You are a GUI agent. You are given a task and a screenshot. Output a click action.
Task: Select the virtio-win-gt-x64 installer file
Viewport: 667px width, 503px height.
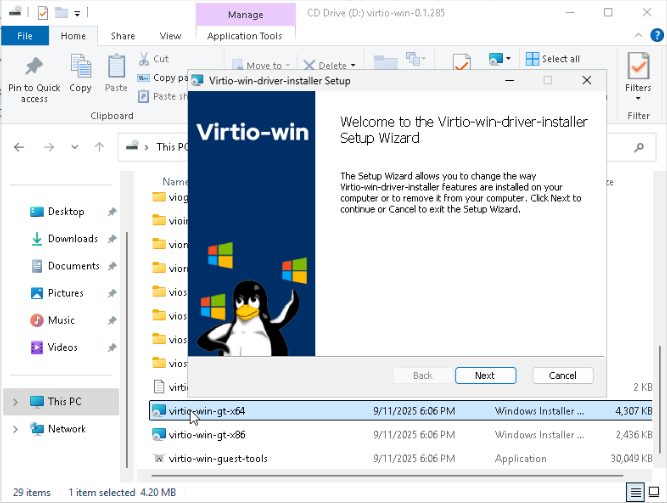[401, 411]
